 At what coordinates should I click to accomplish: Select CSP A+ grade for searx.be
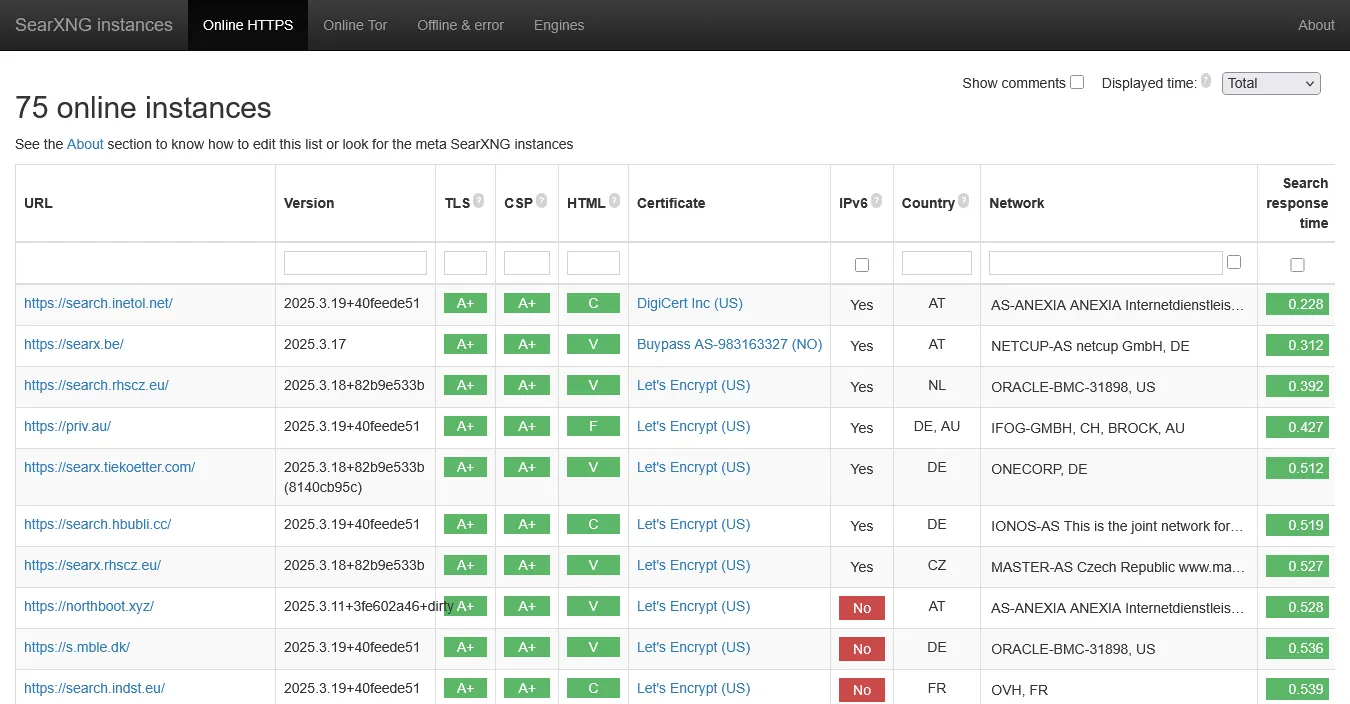[527, 344]
